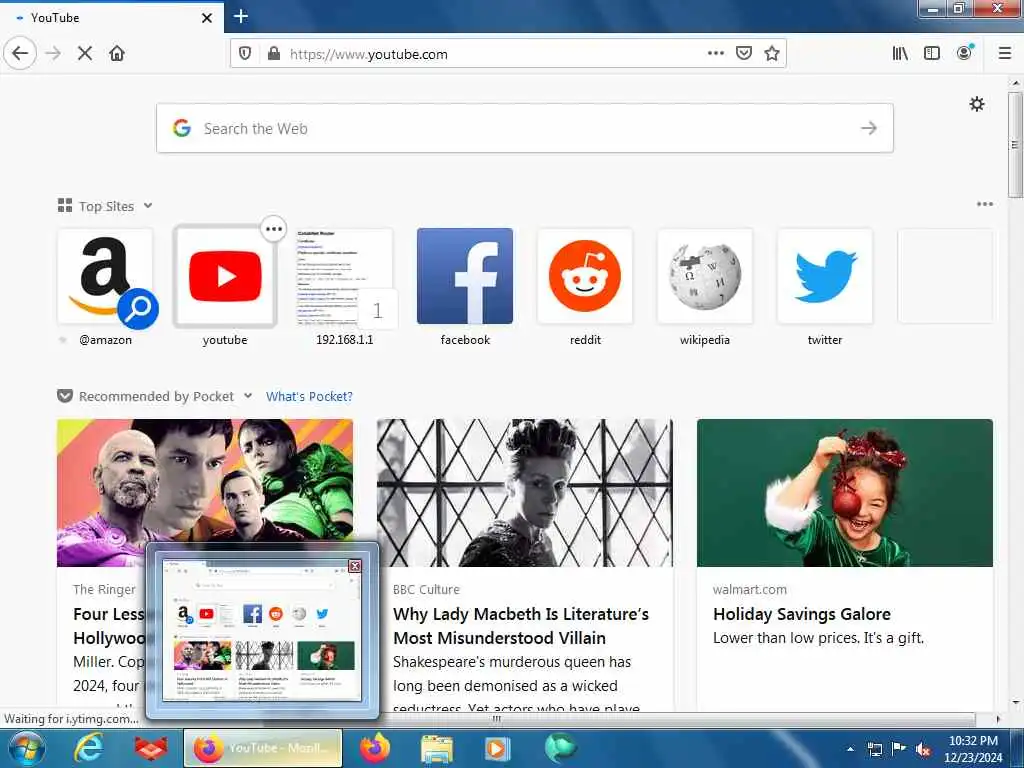The height and width of the screenshot is (768, 1024).
Task: Select the Firefox taskbar preview thumbnail
Action: point(261,631)
